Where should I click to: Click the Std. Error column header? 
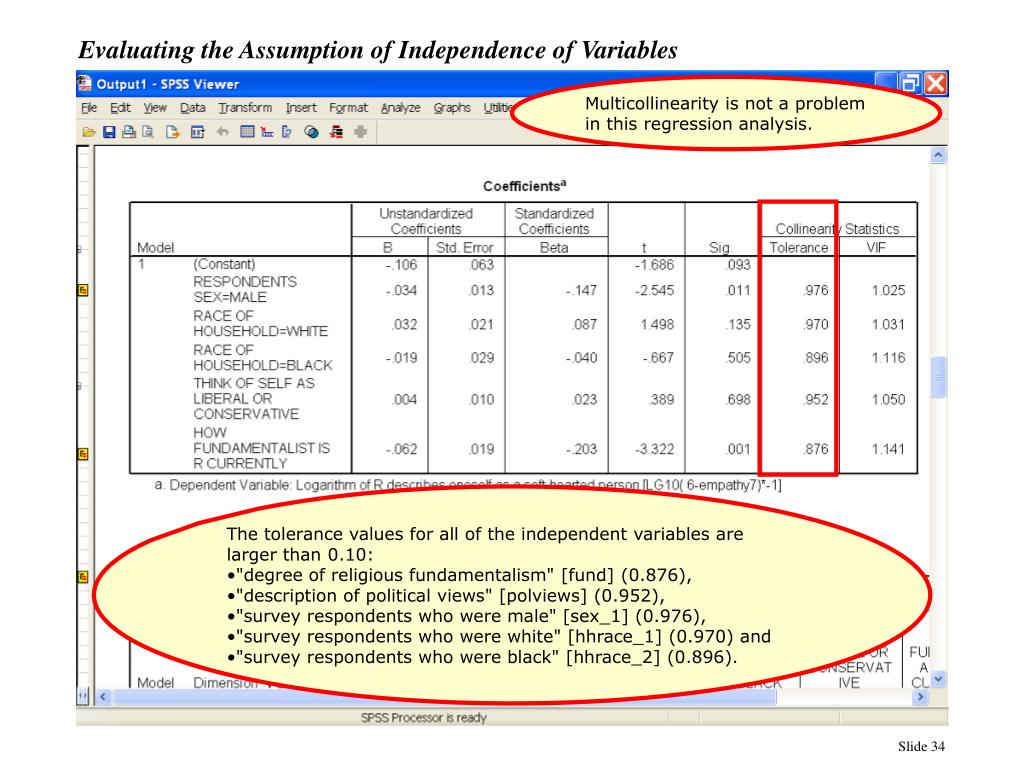(465, 248)
